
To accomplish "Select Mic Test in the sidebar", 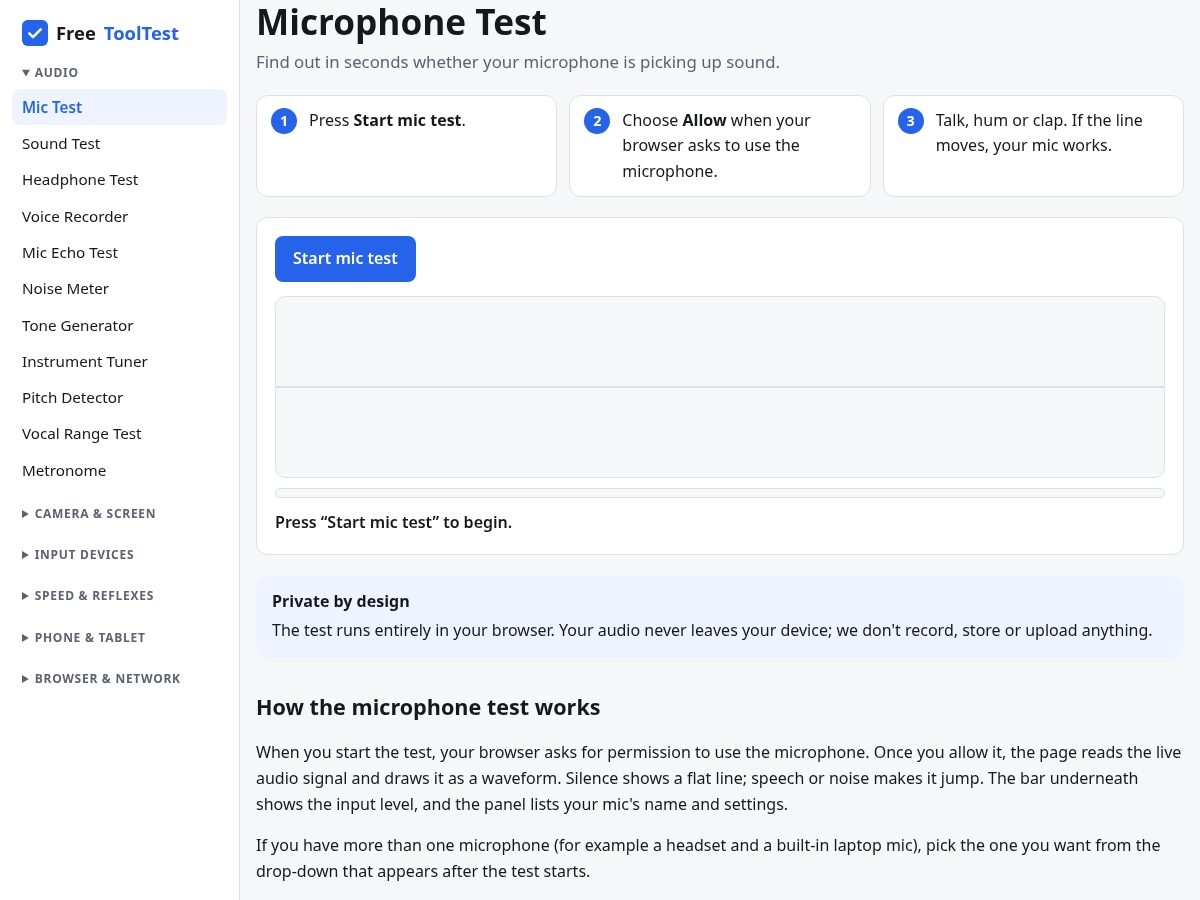I will pos(119,107).
